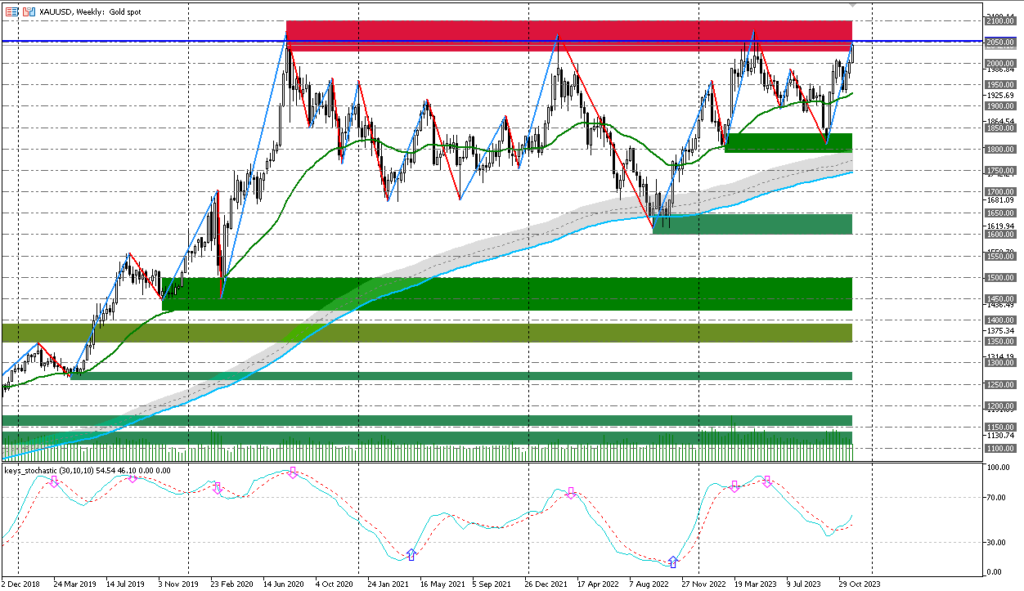This screenshot has width=1024, height=591.
Task: Click the keys_stochastic indicator label
Action: point(85,470)
